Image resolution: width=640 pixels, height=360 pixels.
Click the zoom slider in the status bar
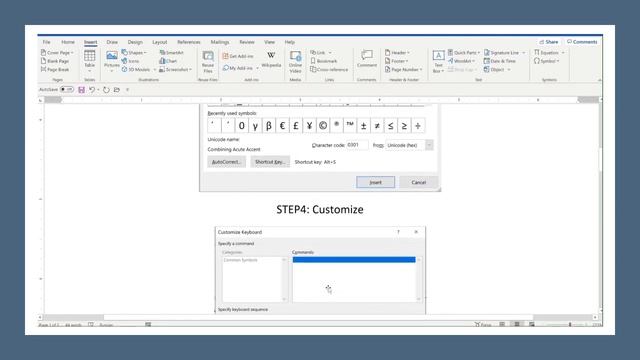569,325
